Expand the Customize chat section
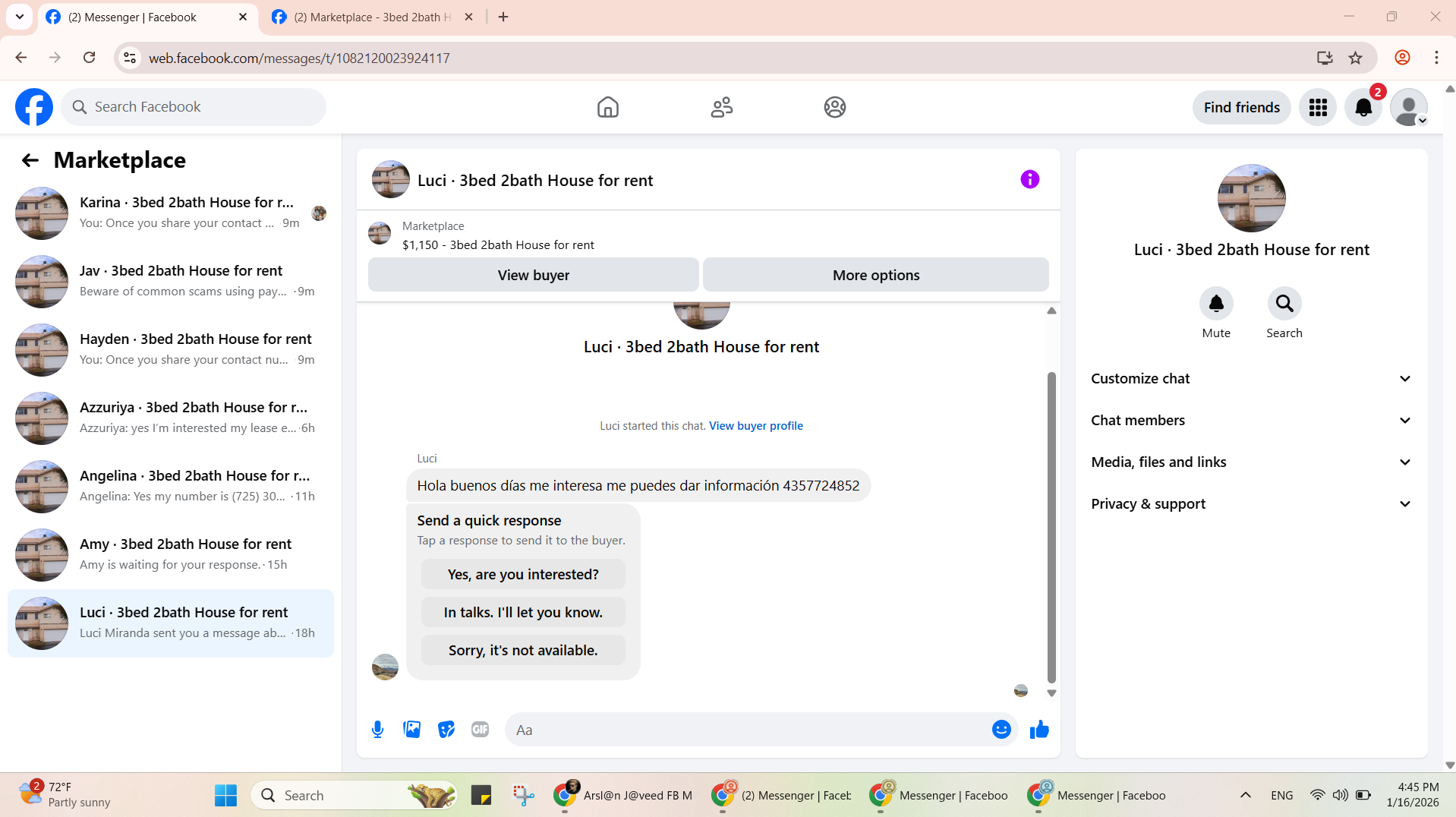 click(x=1251, y=378)
